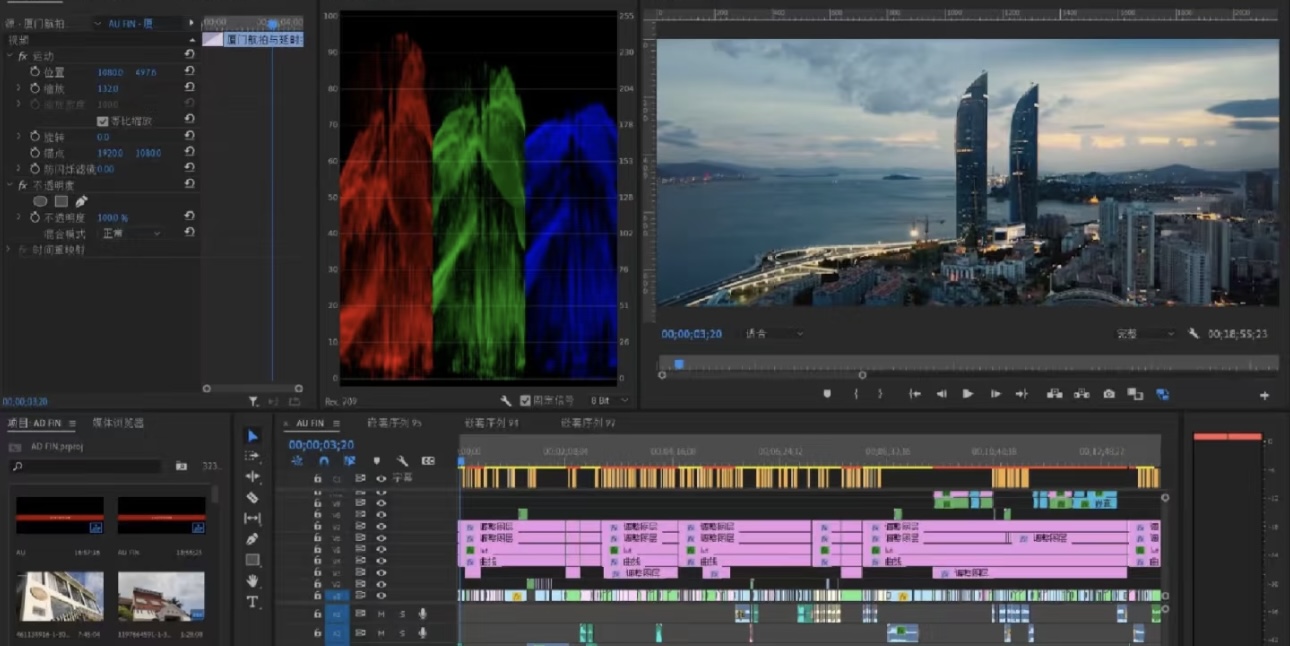Open the 完整 playback resolution dropdown
This screenshot has width=1290, height=646.
tap(1145, 333)
